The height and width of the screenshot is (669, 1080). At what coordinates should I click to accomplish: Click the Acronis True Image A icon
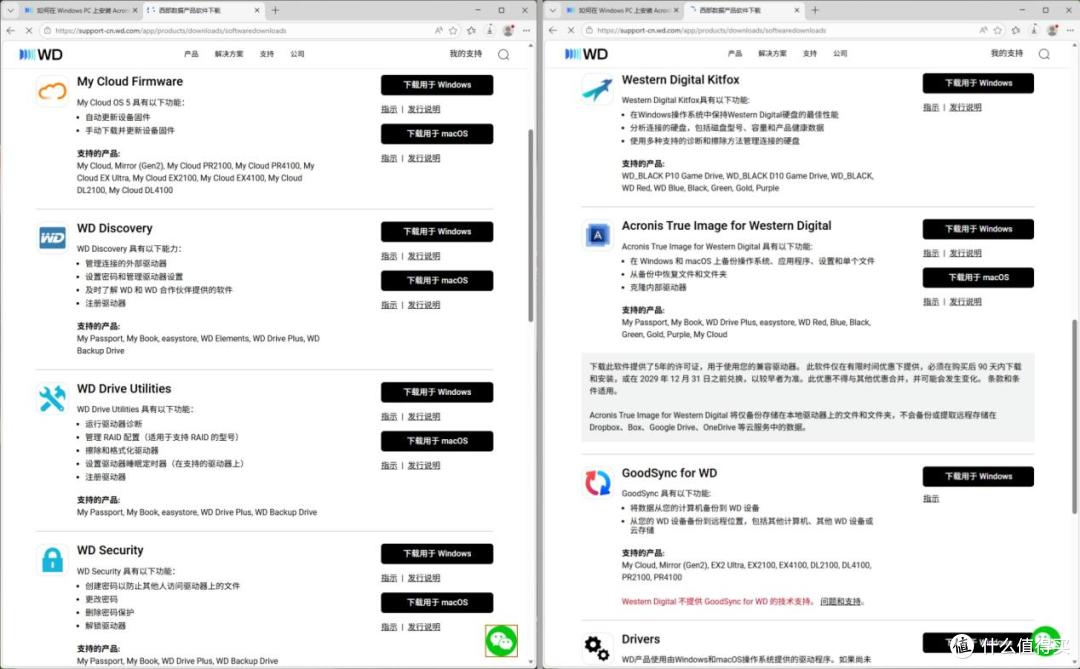(597, 235)
